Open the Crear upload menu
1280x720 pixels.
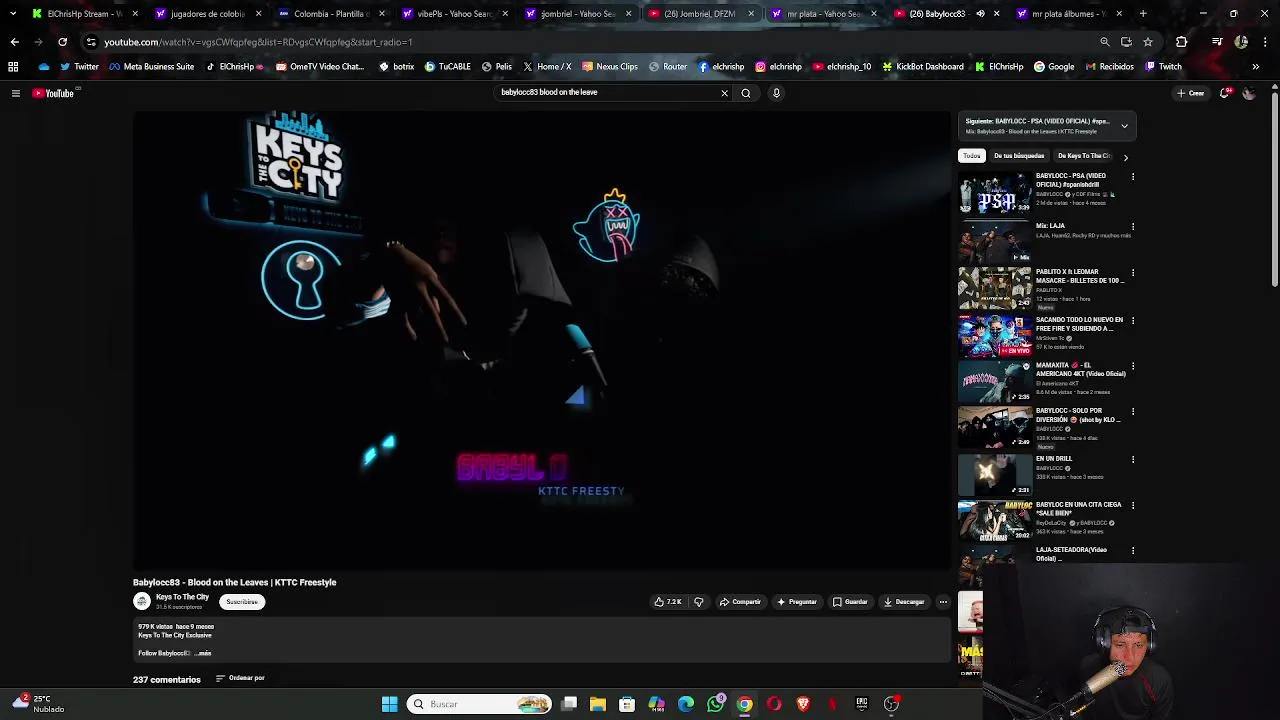tap(1191, 93)
